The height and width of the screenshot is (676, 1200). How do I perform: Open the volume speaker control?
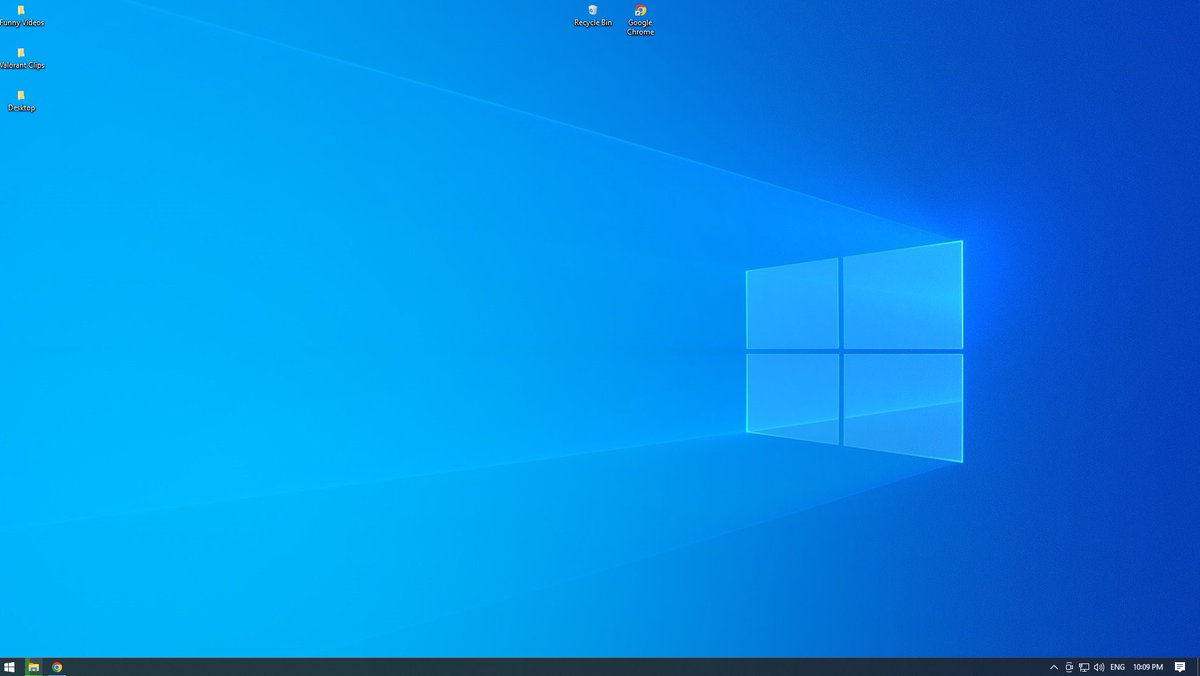[x=1099, y=667]
